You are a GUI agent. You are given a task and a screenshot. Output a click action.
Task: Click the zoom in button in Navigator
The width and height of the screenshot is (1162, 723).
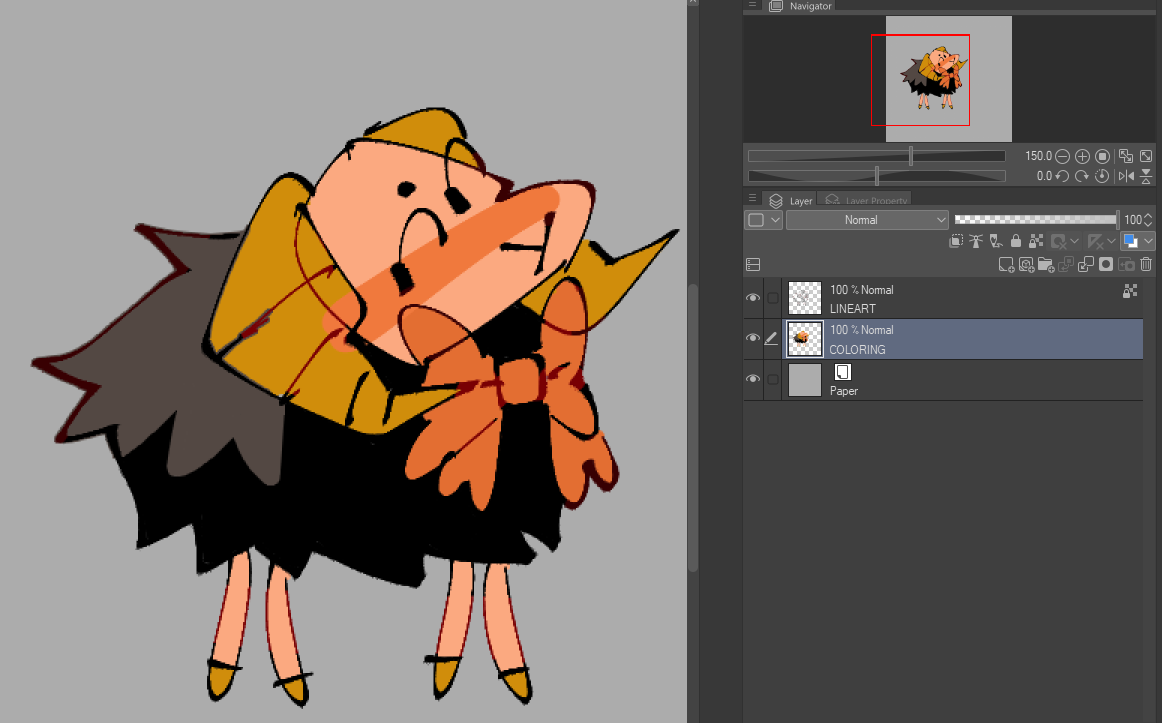pos(1082,157)
